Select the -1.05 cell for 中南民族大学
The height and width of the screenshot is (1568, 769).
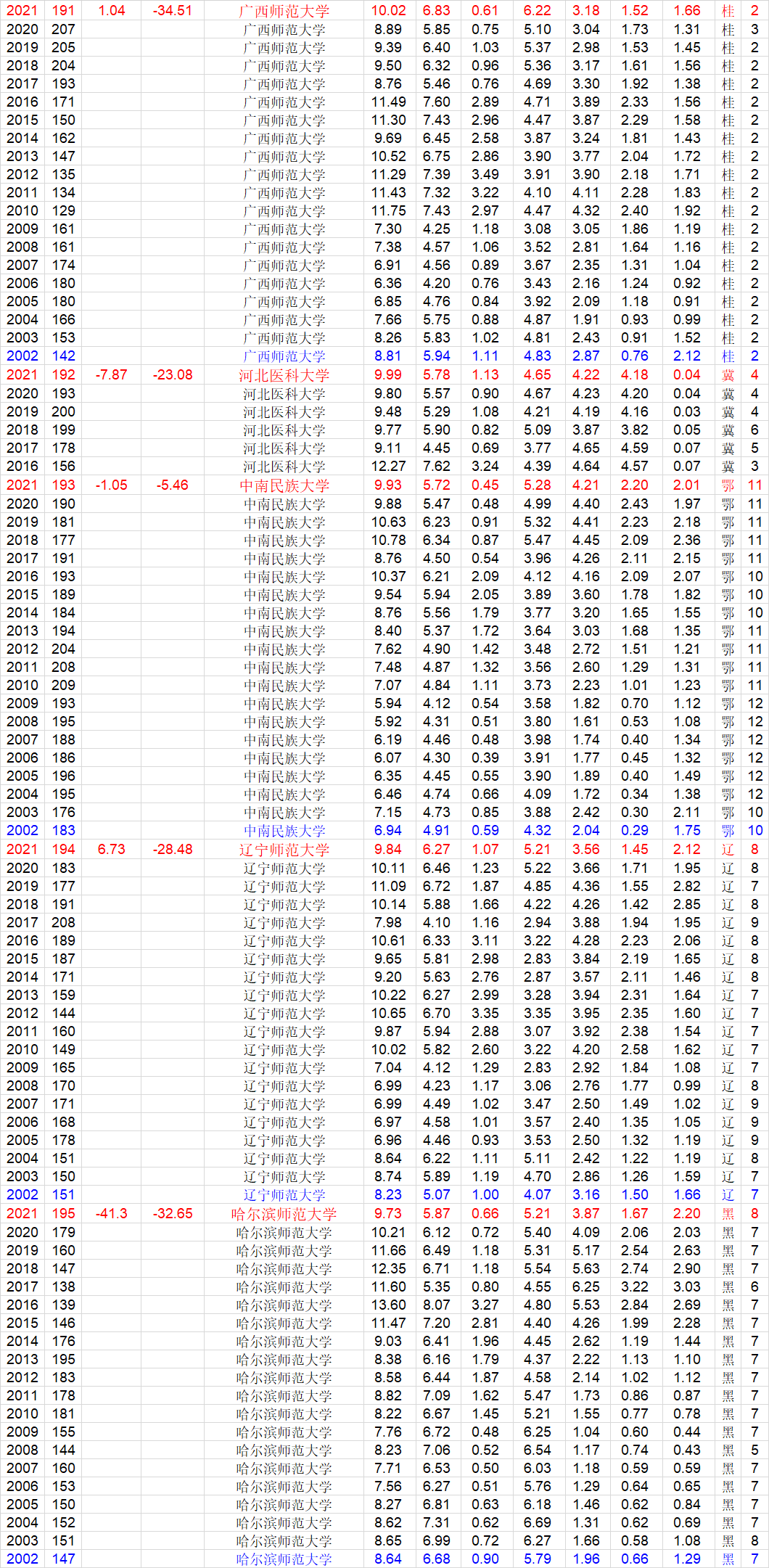(112, 485)
